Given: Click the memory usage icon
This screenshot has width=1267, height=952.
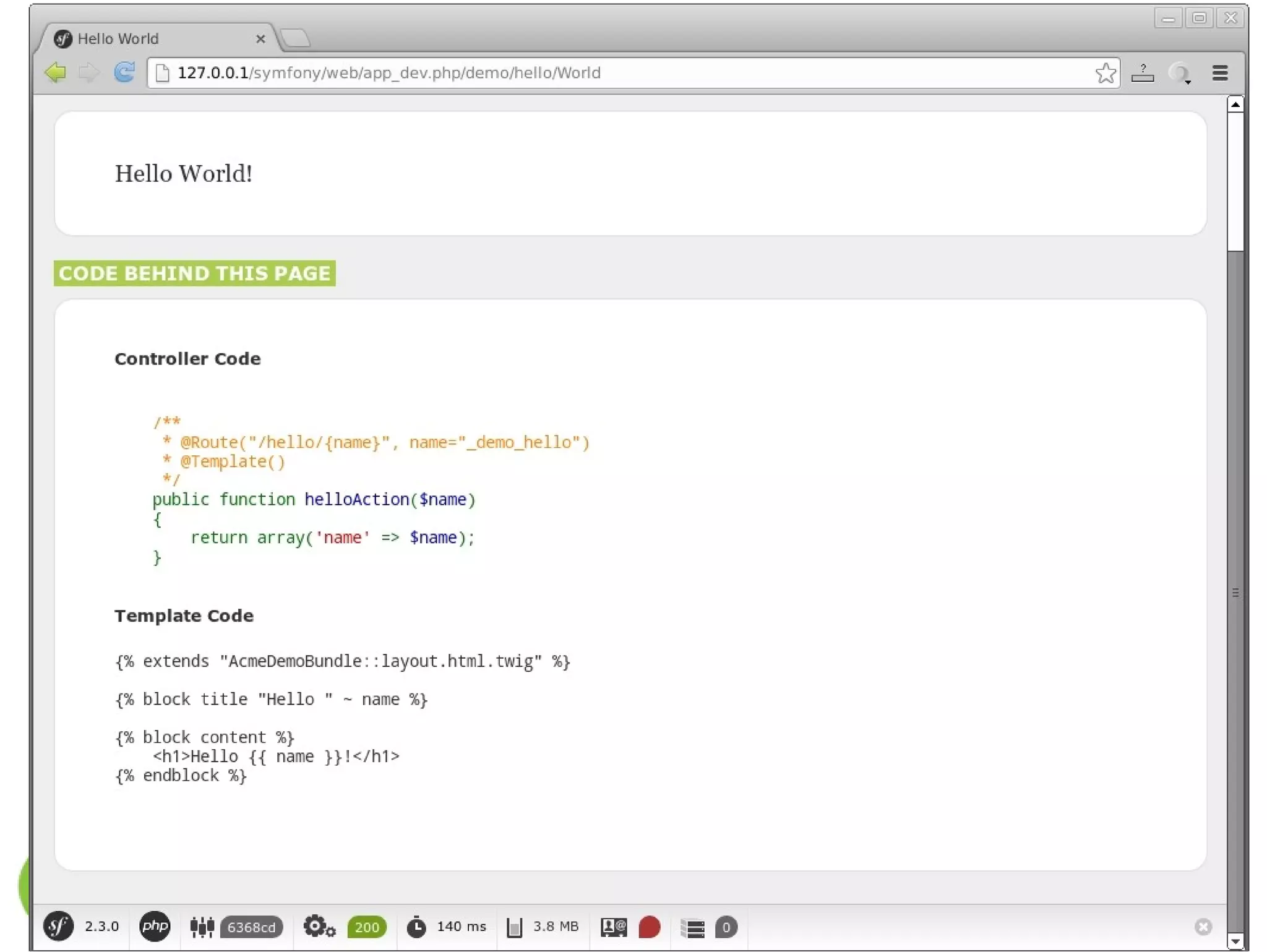Looking at the screenshot, I should click(515, 927).
